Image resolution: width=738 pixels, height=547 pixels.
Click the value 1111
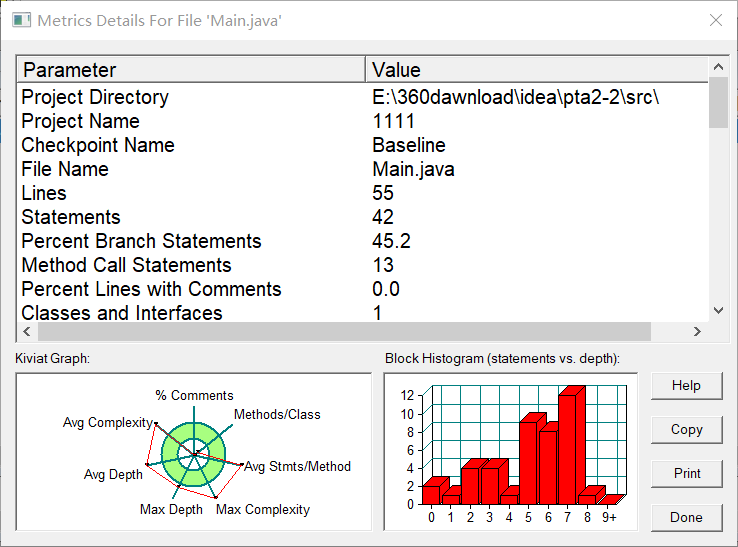coord(393,121)
